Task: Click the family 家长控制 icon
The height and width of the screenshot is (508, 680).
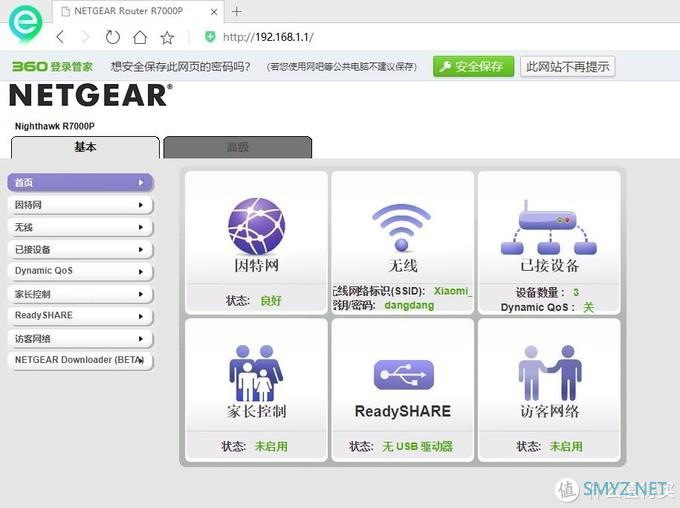Action: click(256, 373)
